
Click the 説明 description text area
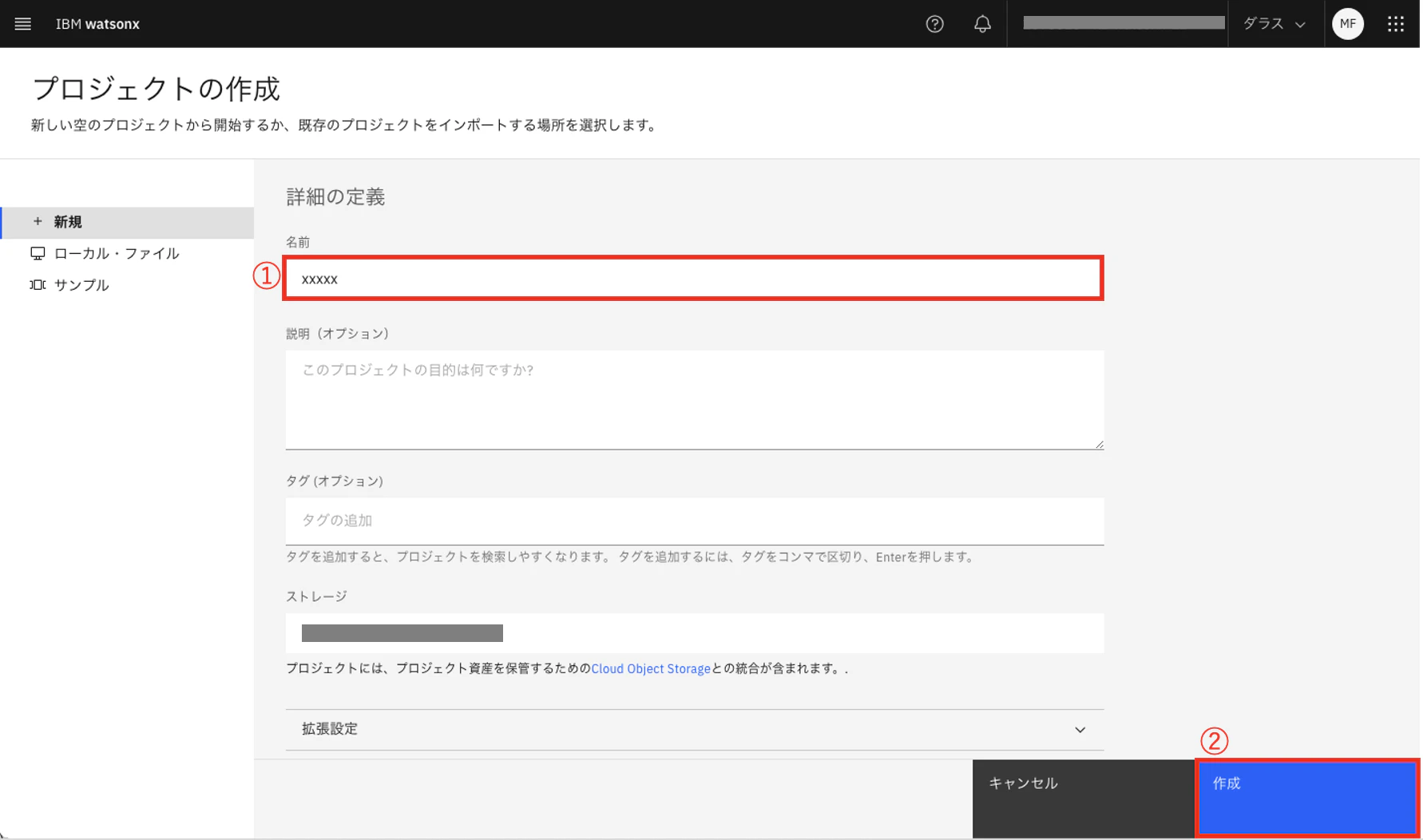[695, 399]
